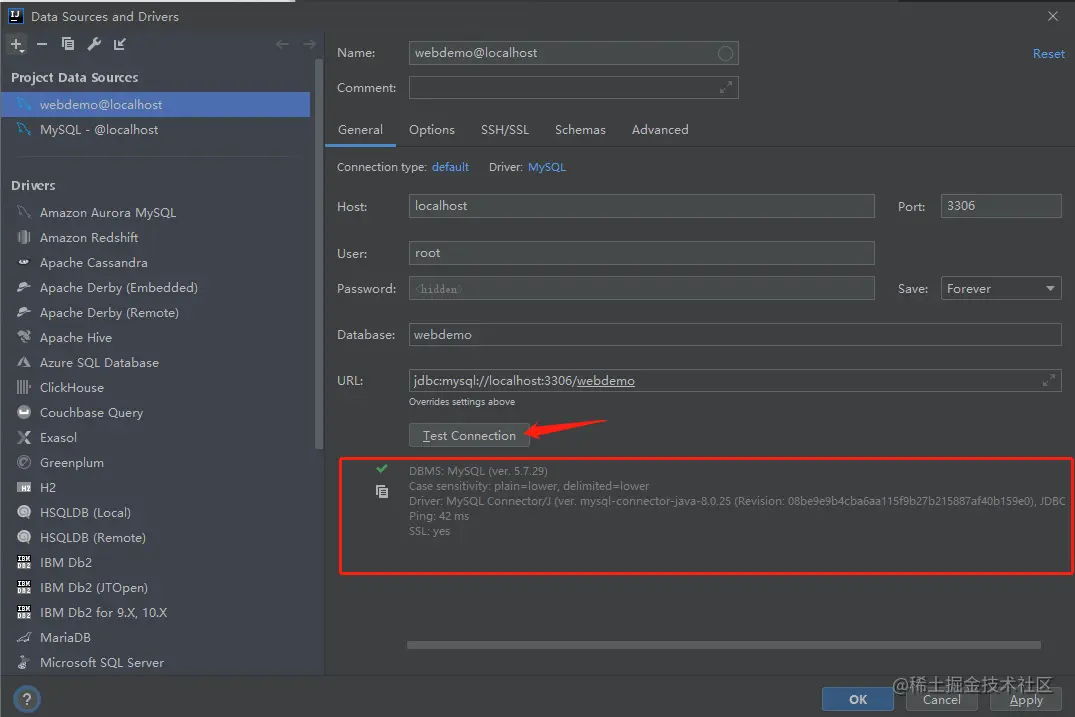This screenshot has height=717, width=1075.
Task: Click the Name input field
Action: click(x=573, y=53)
